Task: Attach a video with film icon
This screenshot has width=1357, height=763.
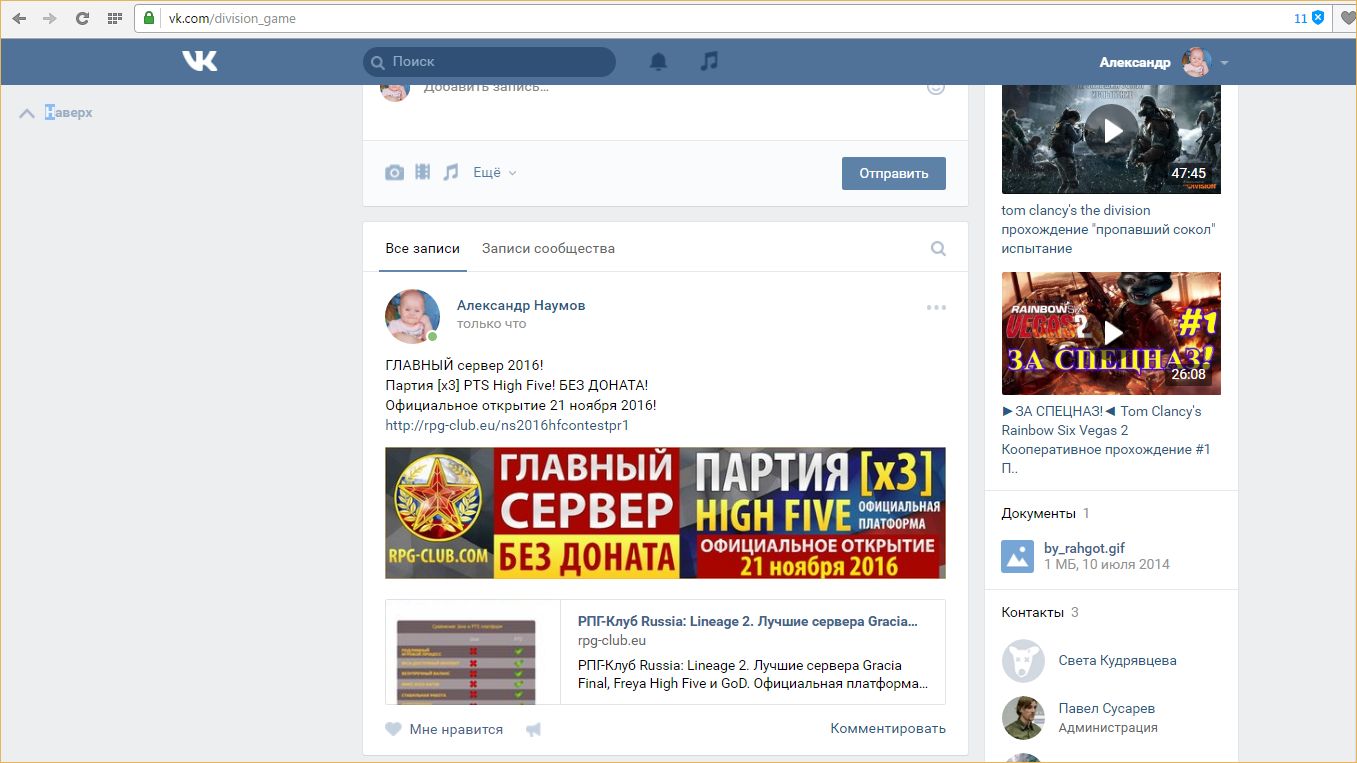Action: click(x=423, y=172)
